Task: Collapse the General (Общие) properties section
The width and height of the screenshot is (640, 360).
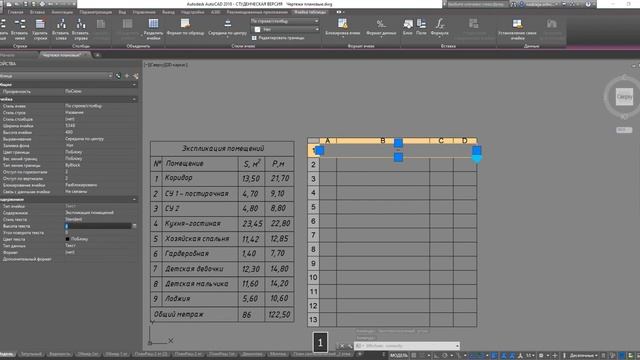Action: pyautogui.click(x=134, y=85)
